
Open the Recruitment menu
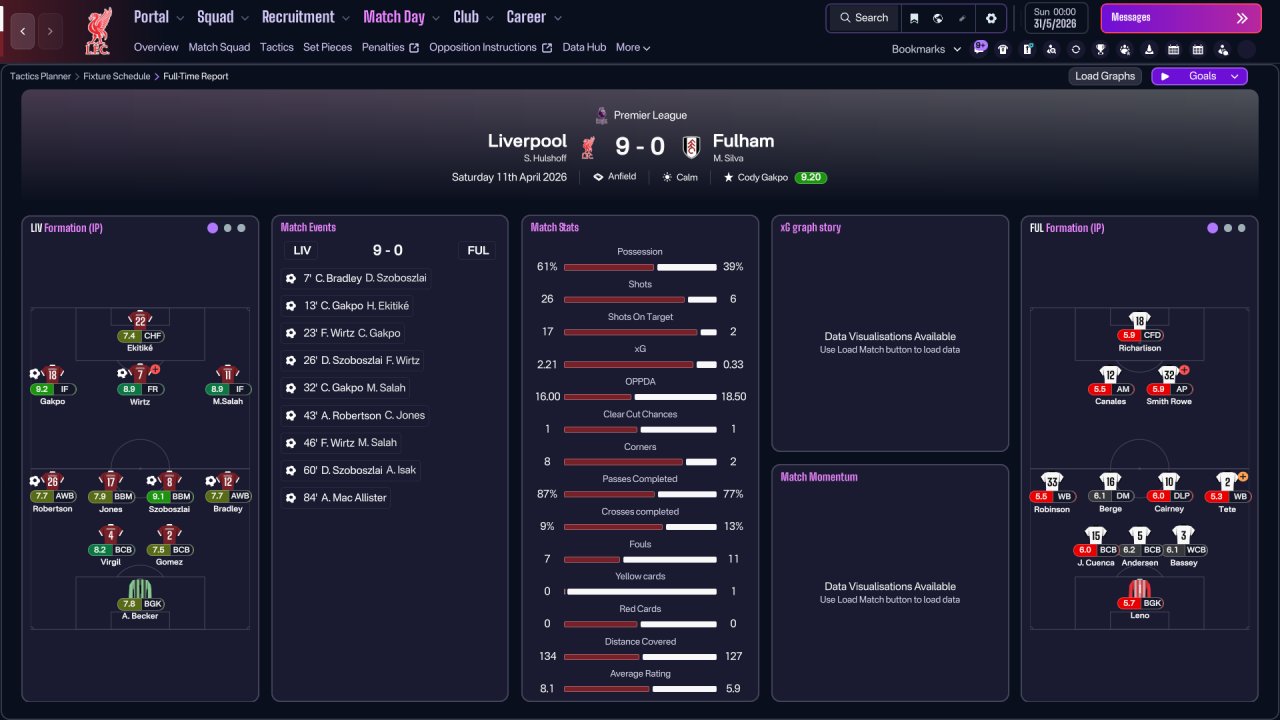(x=305, y=17)
